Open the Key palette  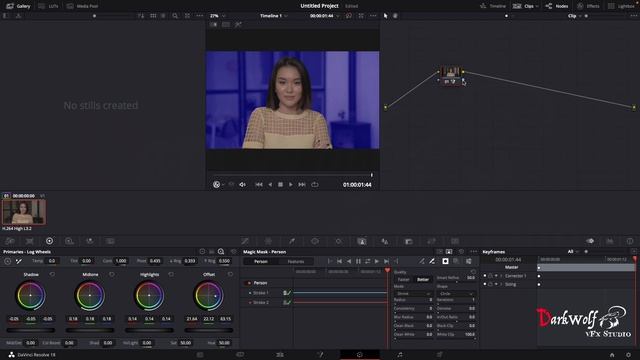[x=409, y=241]
